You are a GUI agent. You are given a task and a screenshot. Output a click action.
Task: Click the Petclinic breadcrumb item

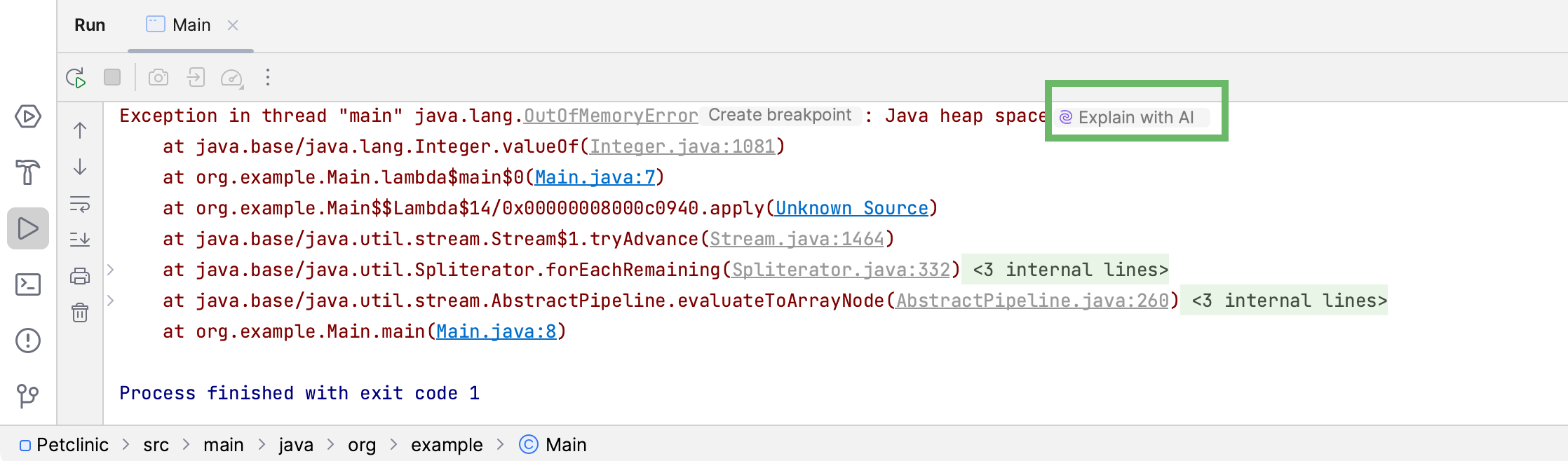point(72,445)
